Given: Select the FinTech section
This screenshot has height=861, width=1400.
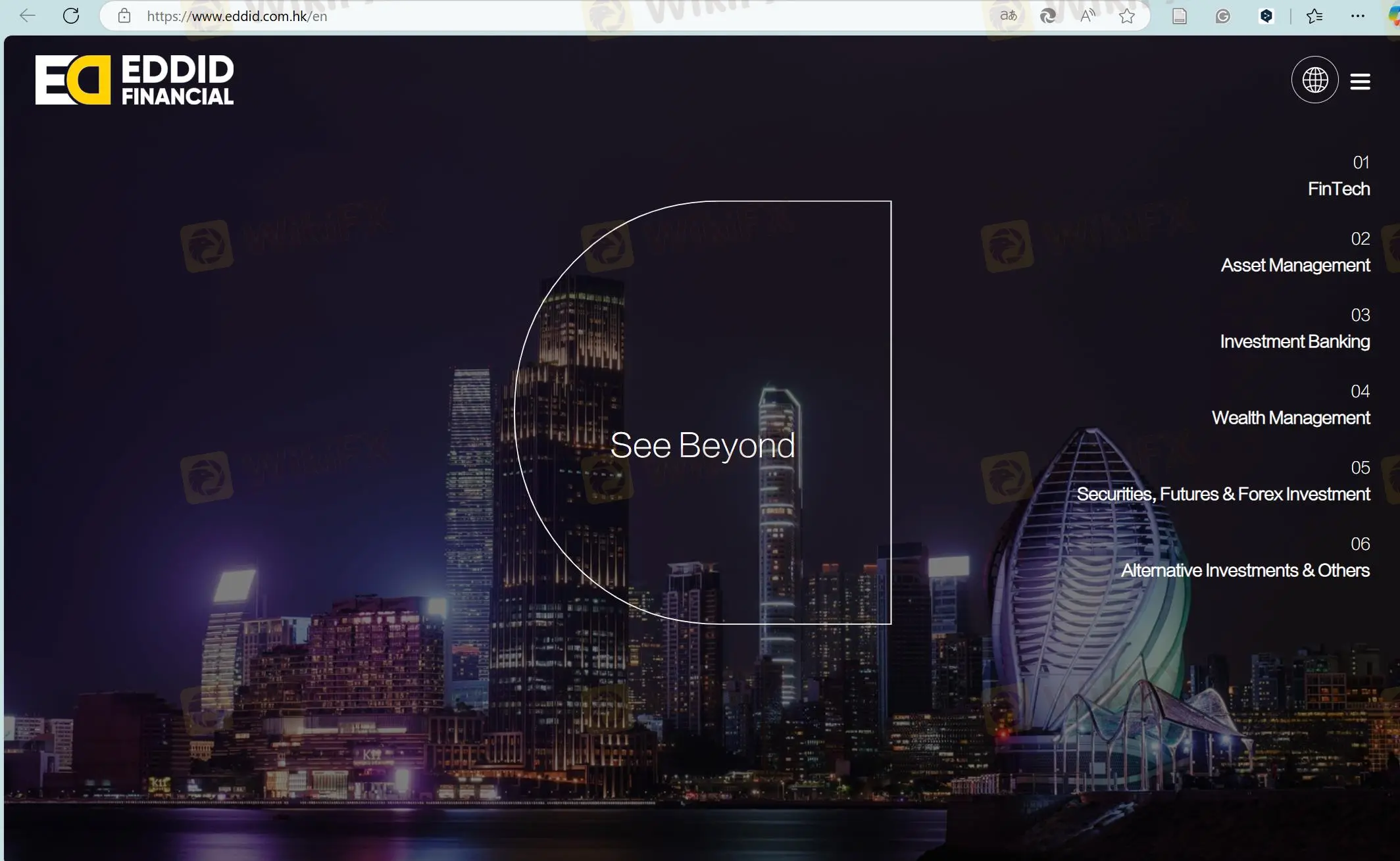Looking at the screenshot, I should pyautogui.click(x=1338, y=189).
